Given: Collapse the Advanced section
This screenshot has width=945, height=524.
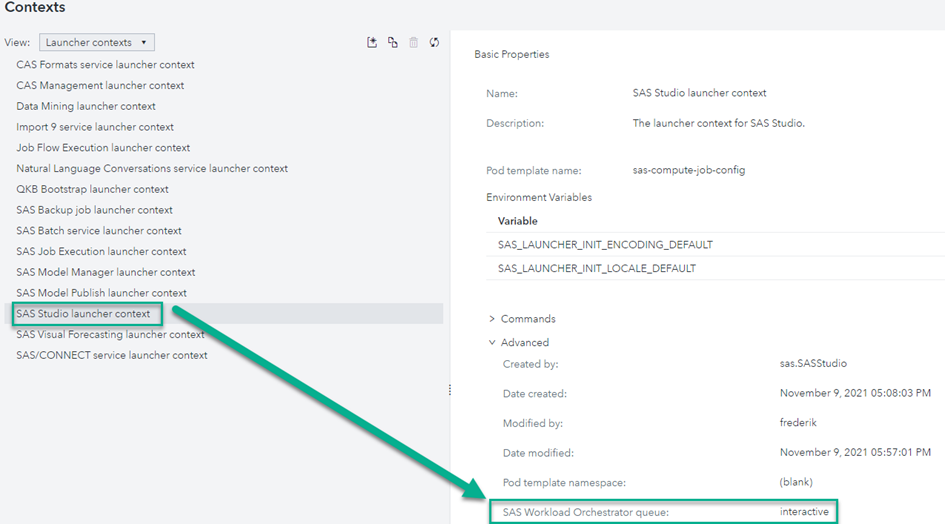Looking at the screenshot, I should click(492, 342).
